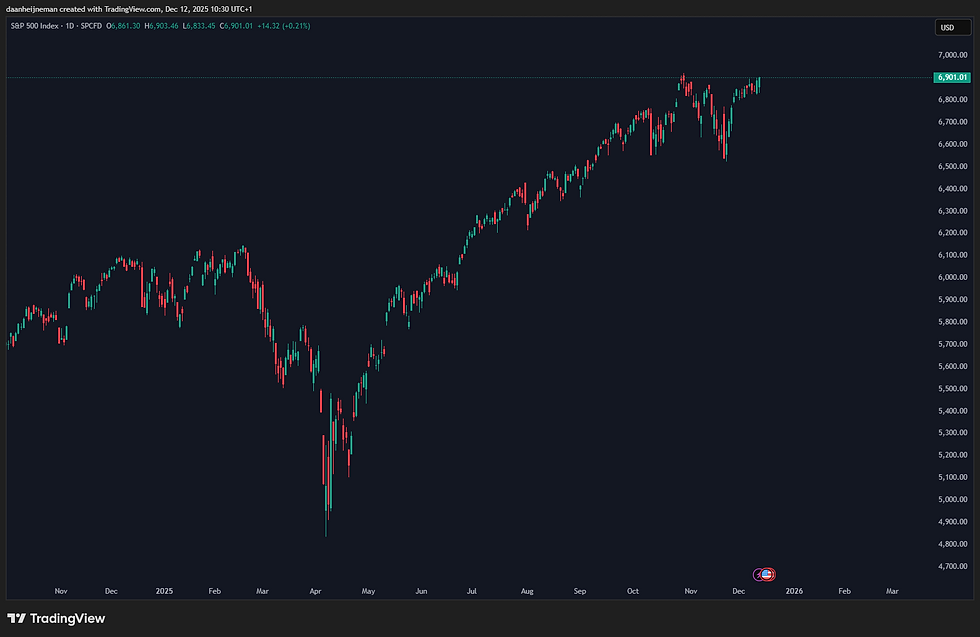Click the 6,400.00 price axis label
980x637 pixels.
[952, 188]
